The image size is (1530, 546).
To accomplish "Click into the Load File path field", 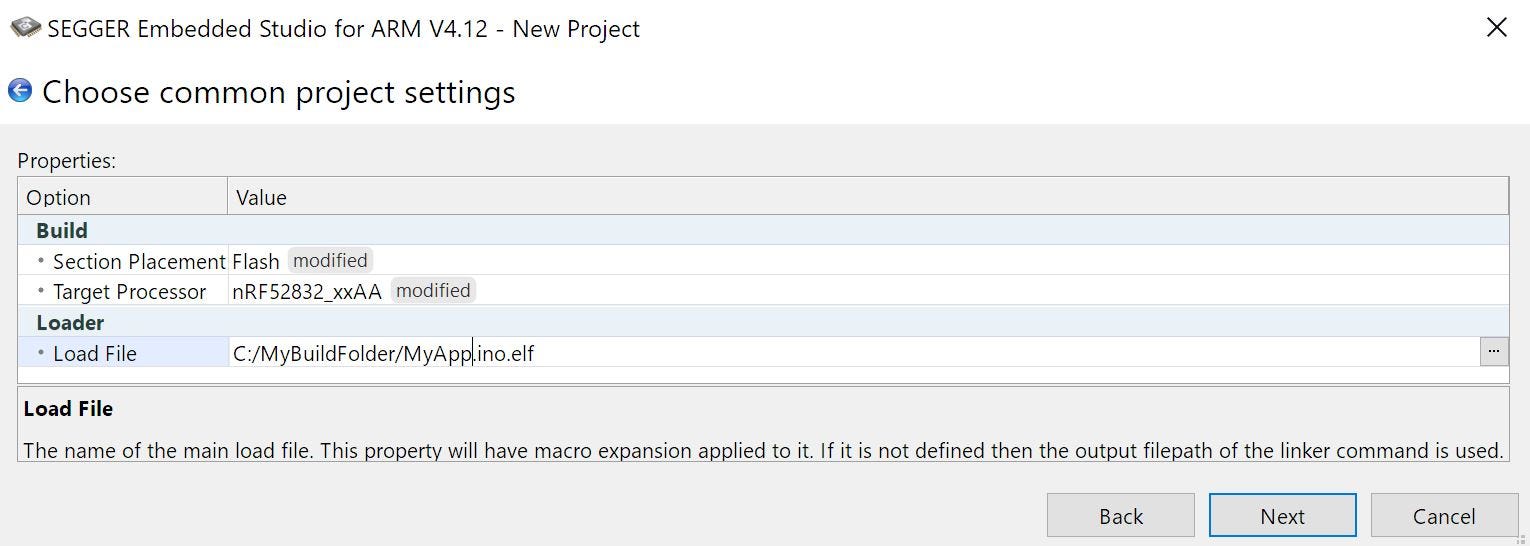I will pyautogui.click(x=854, y=353).
